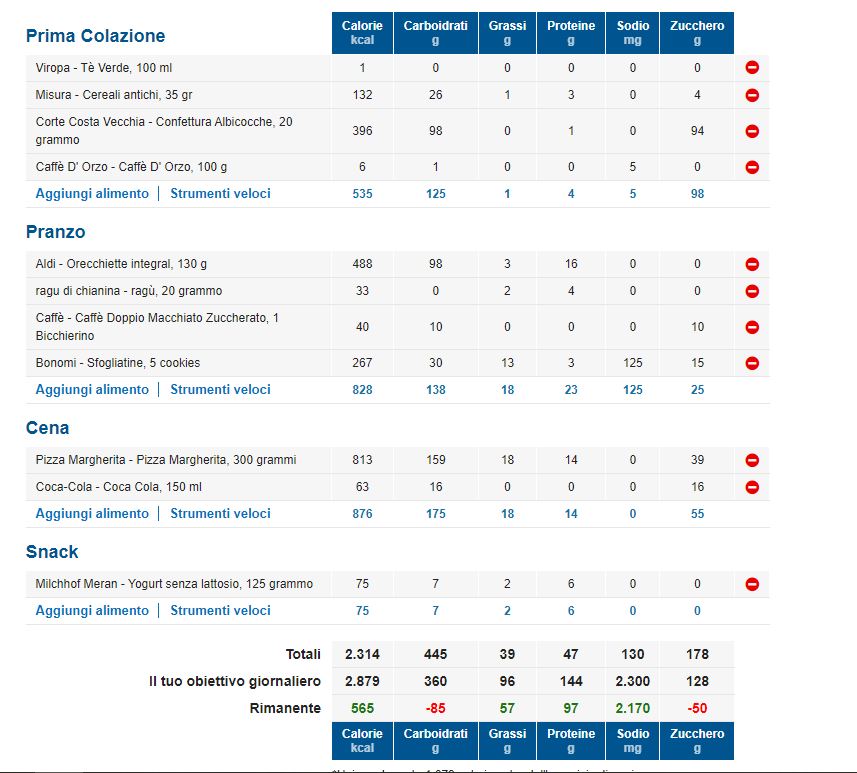Screen dimensions: 857x773
Task: Click the daily goal calories value 2.879
Action: (362, 682)
